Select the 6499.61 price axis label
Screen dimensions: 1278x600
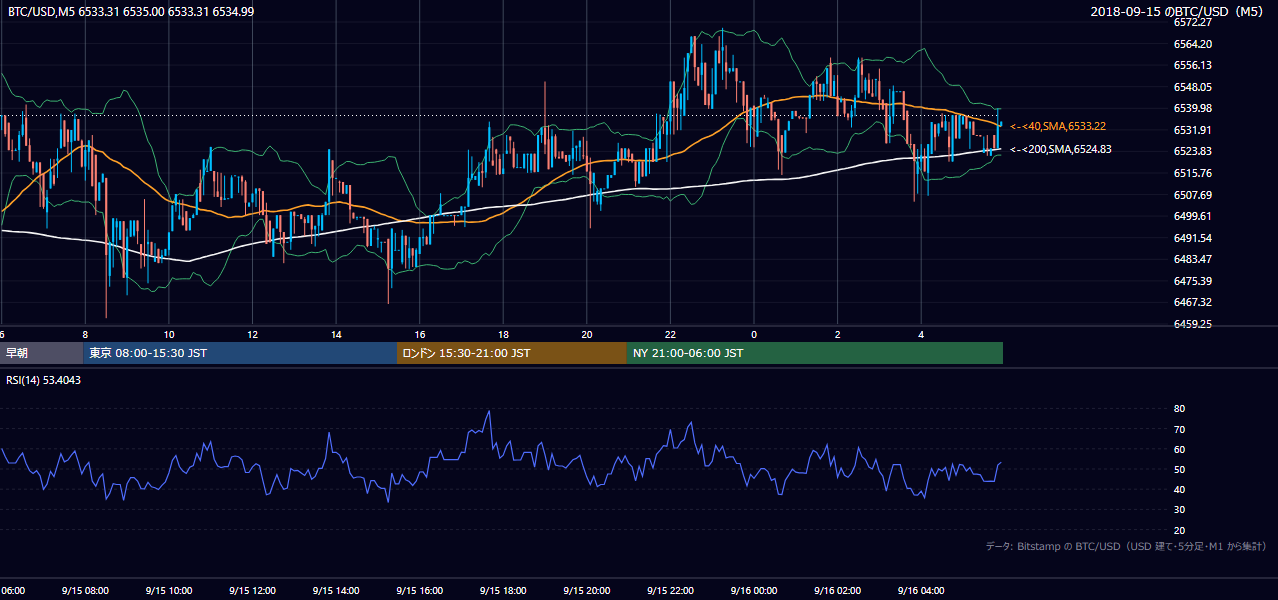click(1193, 216)
